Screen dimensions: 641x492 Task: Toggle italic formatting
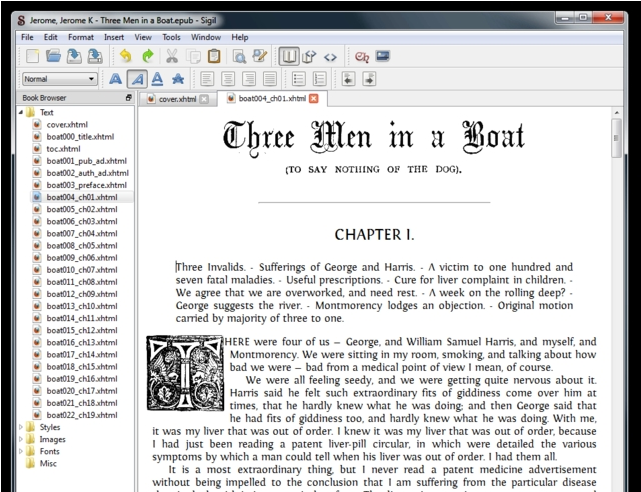coord(137,79)
